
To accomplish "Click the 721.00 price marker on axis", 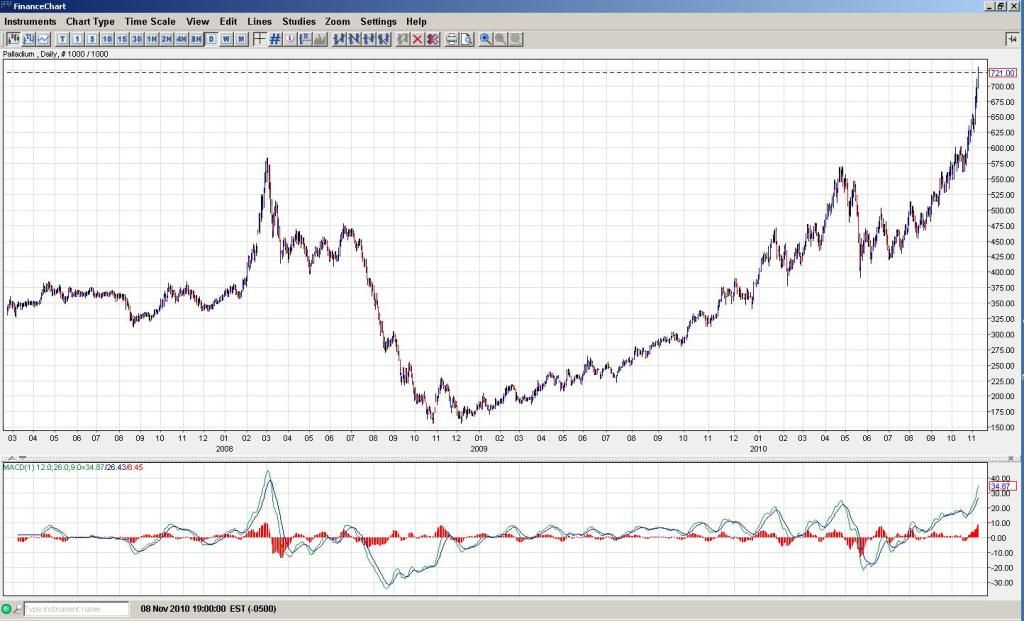I will [1002, 73].
